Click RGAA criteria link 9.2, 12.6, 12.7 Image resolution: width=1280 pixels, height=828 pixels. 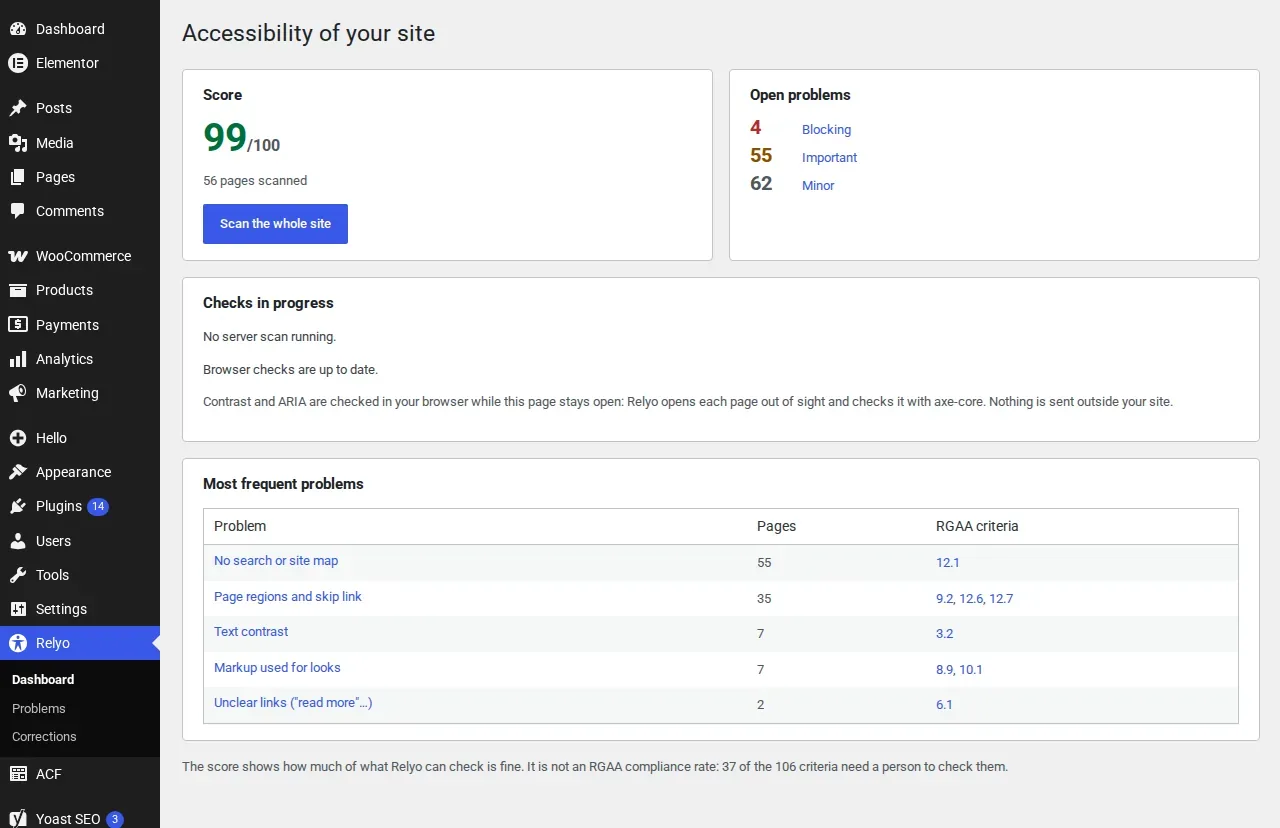(x=975, y=598)
